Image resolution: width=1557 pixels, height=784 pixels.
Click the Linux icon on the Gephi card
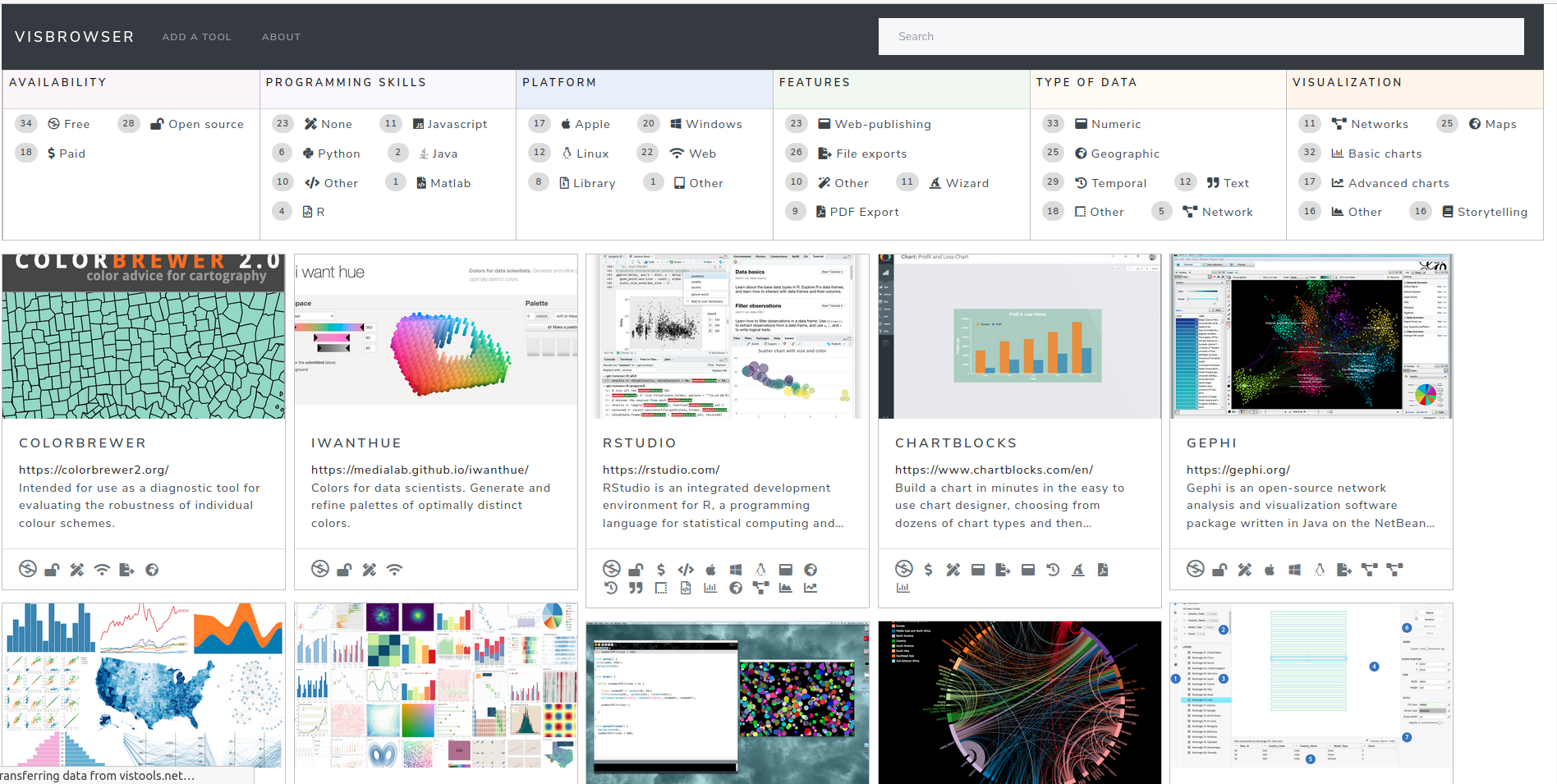1320,569
